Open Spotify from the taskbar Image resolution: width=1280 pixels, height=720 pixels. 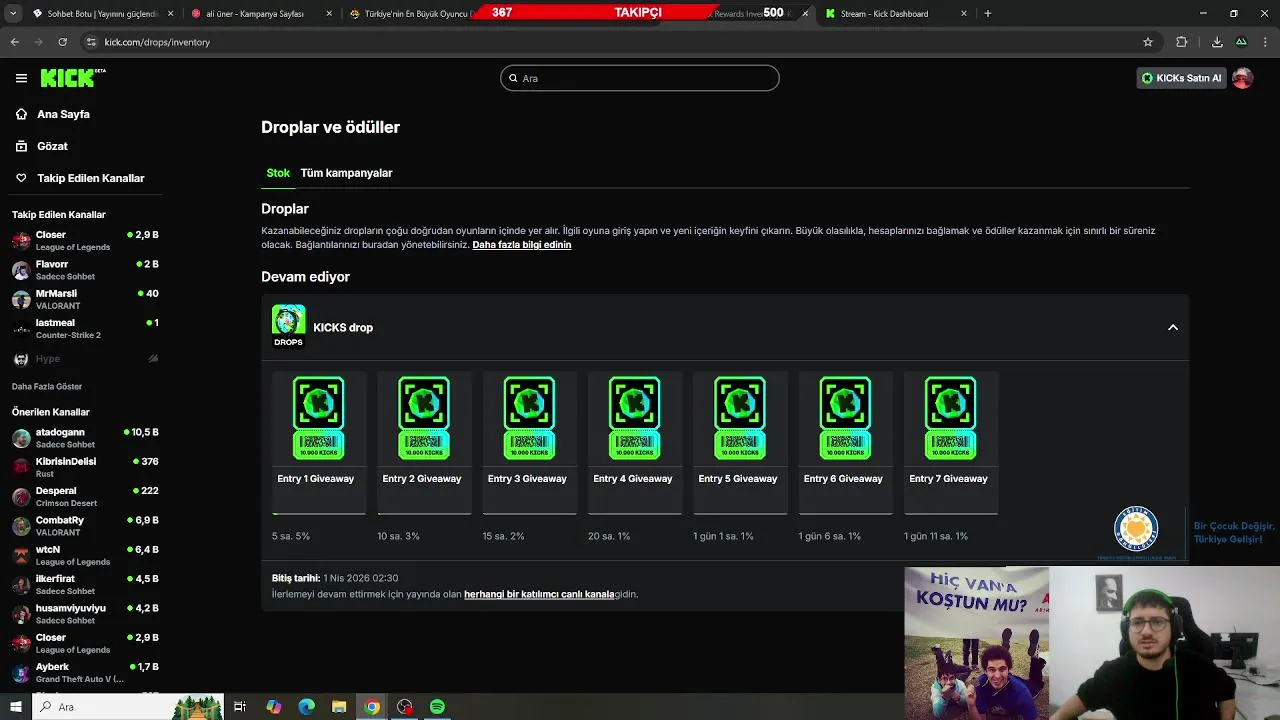pos(437,707)
